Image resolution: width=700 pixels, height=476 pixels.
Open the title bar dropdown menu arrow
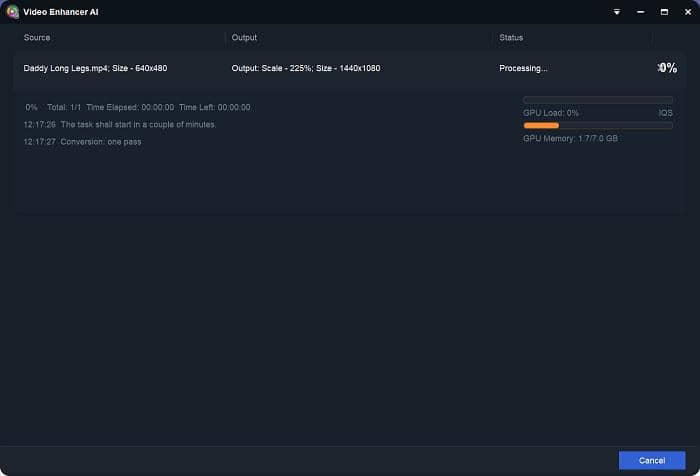[x=616, y=11]
